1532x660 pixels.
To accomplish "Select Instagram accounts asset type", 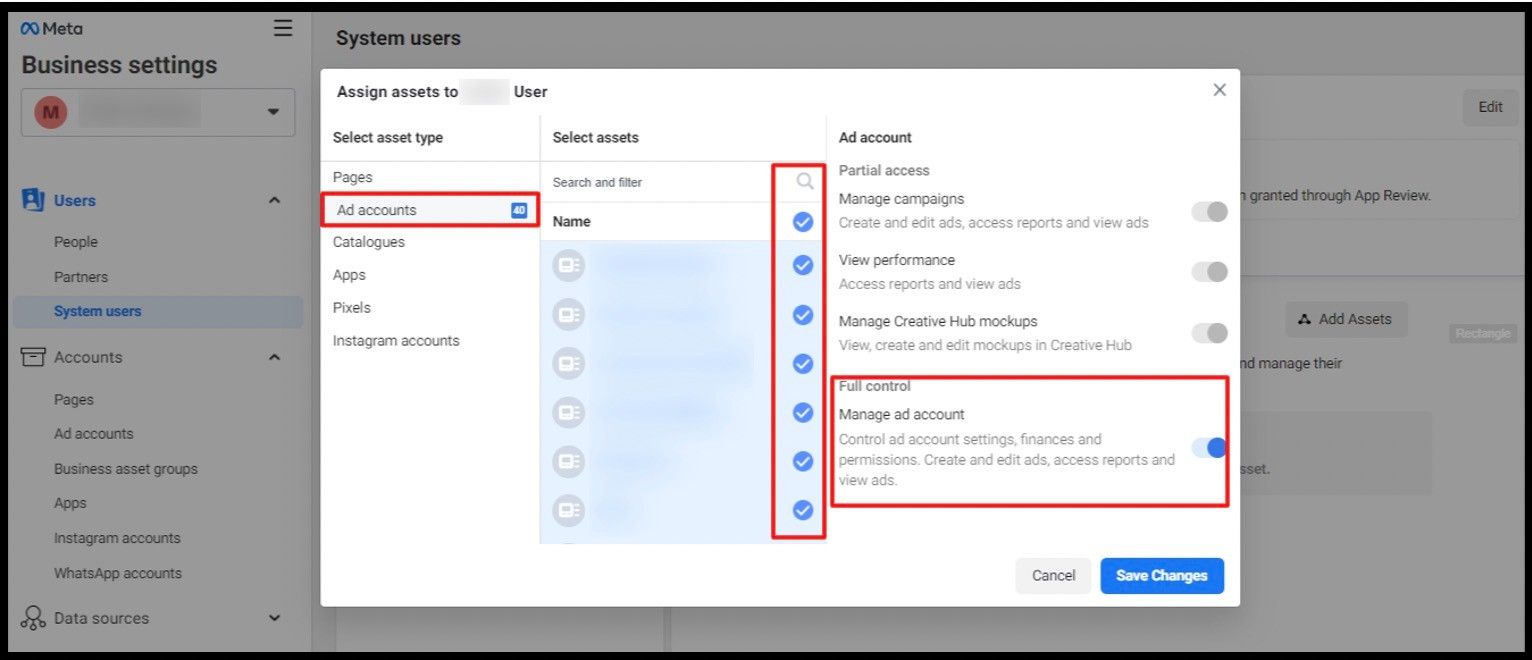I will [396, 341].
